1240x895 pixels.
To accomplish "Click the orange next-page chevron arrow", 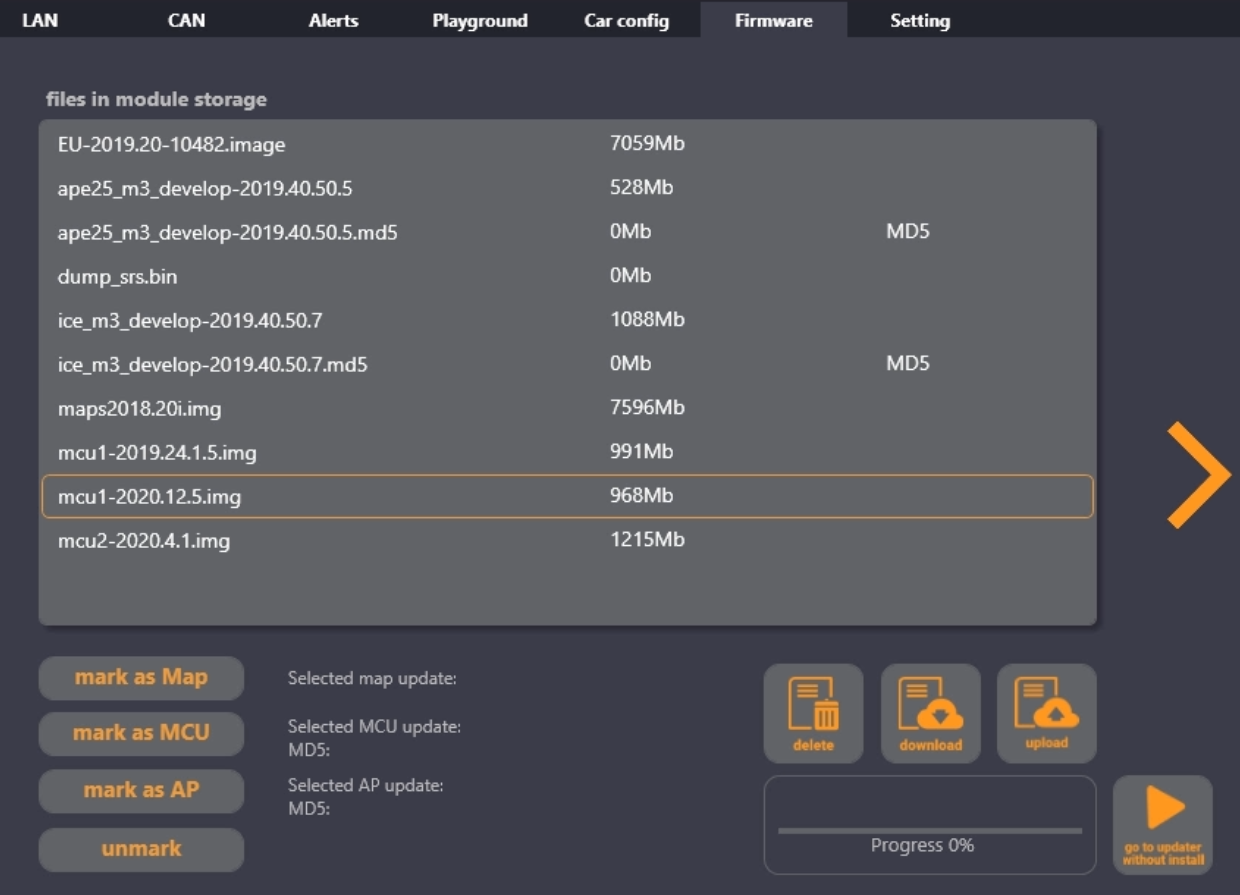I will (1197, 475).
